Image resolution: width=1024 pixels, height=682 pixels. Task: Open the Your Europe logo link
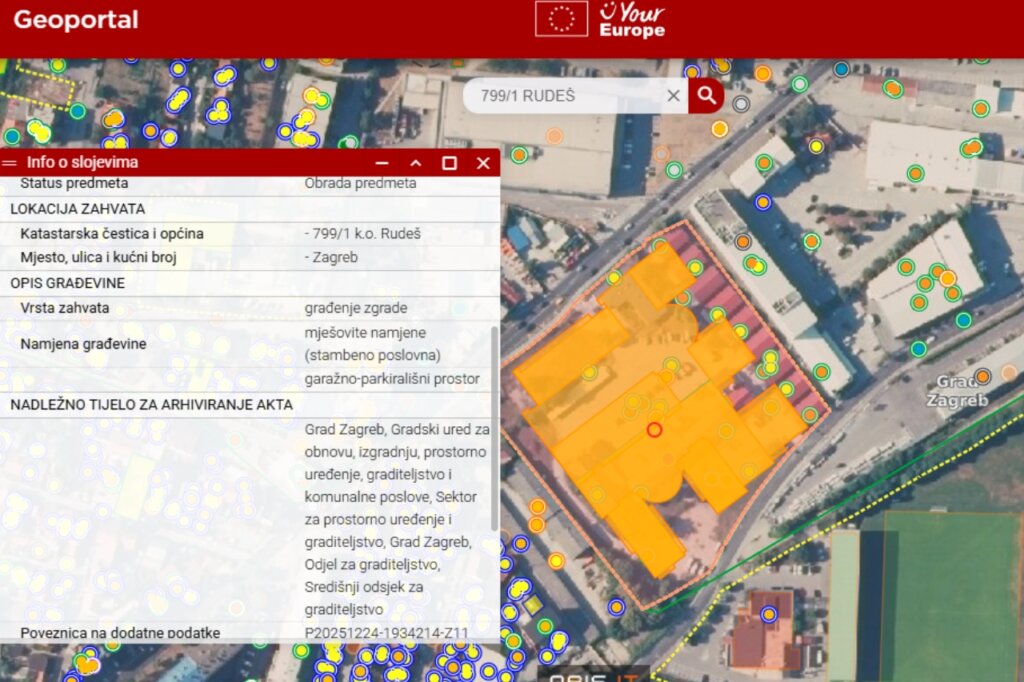pos(631,20)
